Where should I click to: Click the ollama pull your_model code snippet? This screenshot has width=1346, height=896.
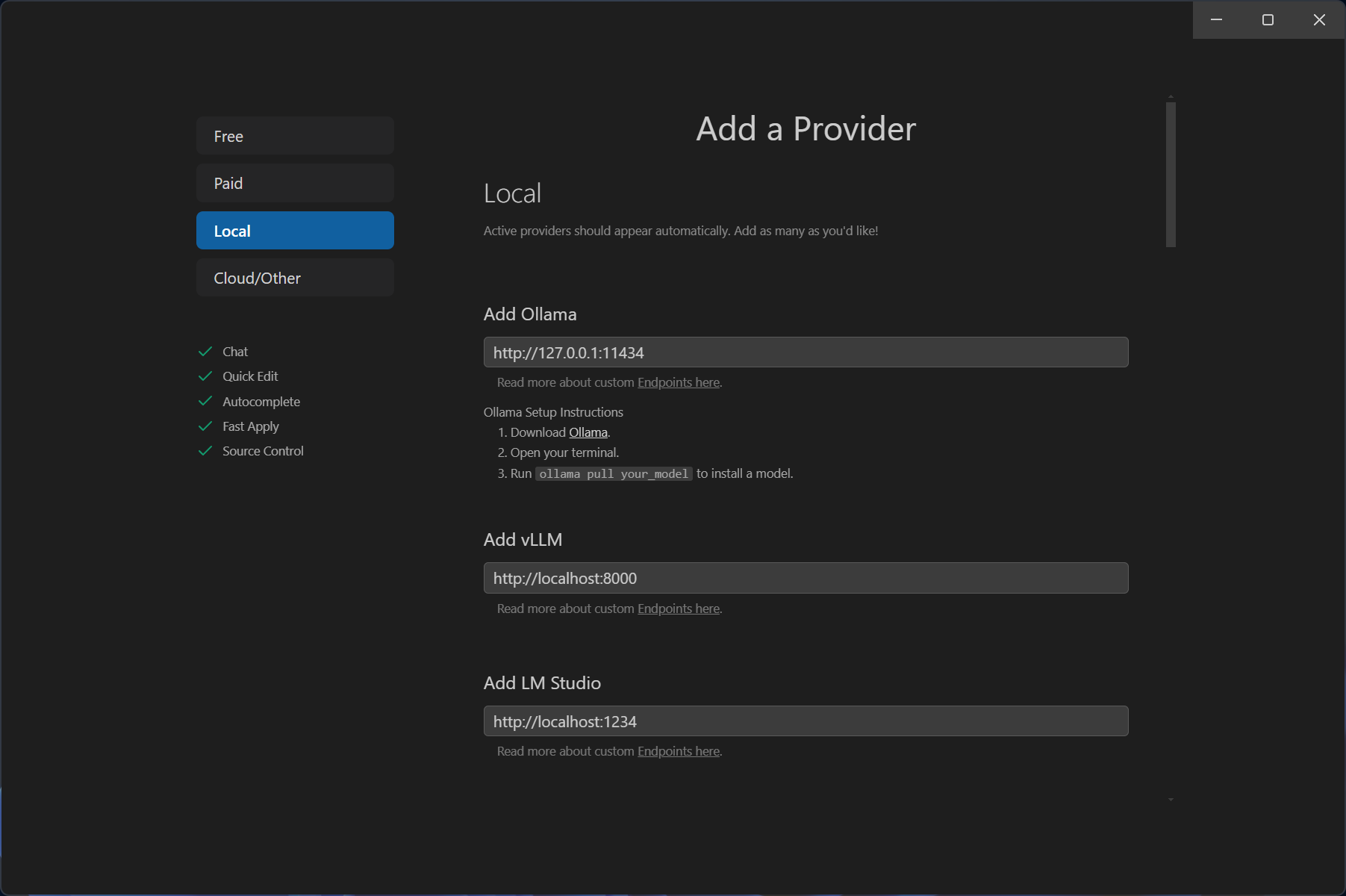(614, 474)
